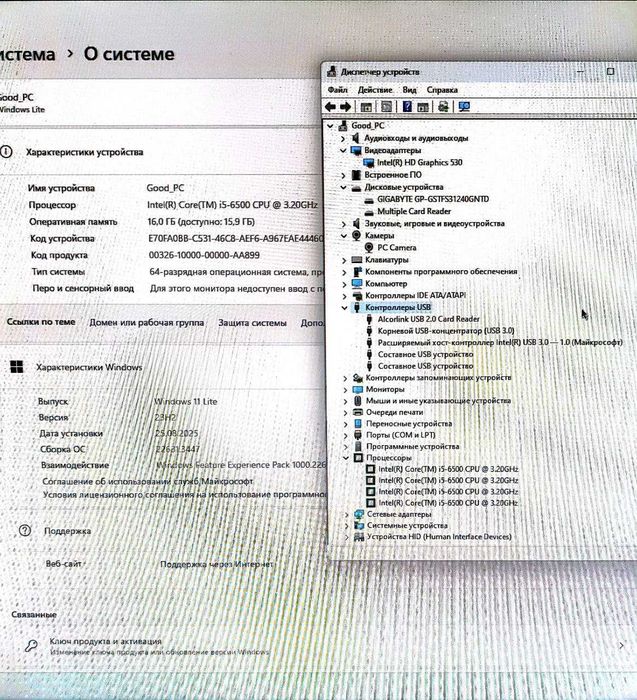
Task: Expand the Мониторы node
Action: (345, 390)
